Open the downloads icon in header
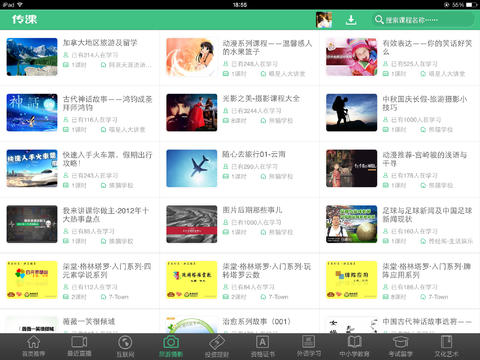Image resolution: width=480 pixels, height=360 pixels. coord(351,20)
